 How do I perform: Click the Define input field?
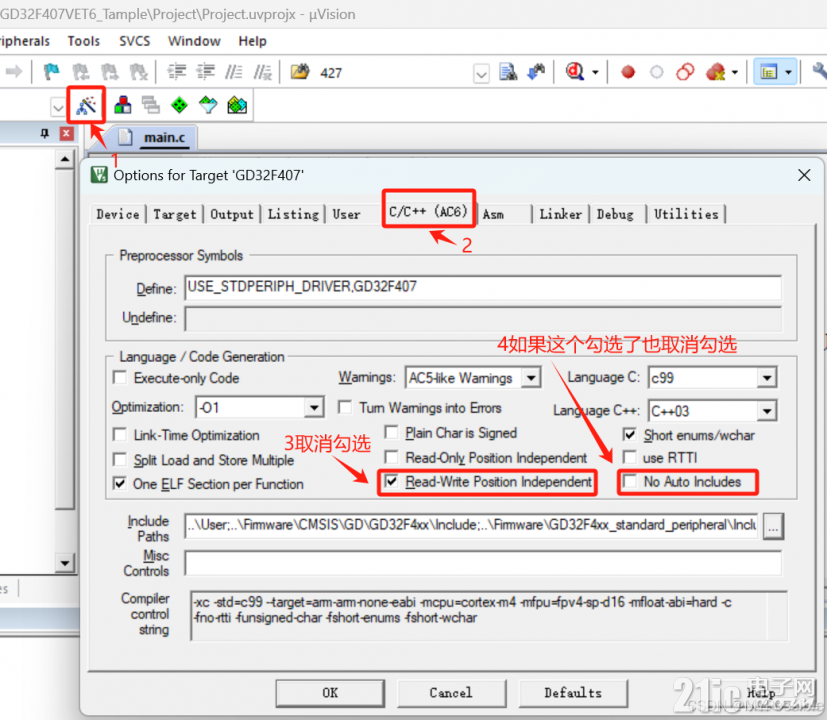pos(483,287)
